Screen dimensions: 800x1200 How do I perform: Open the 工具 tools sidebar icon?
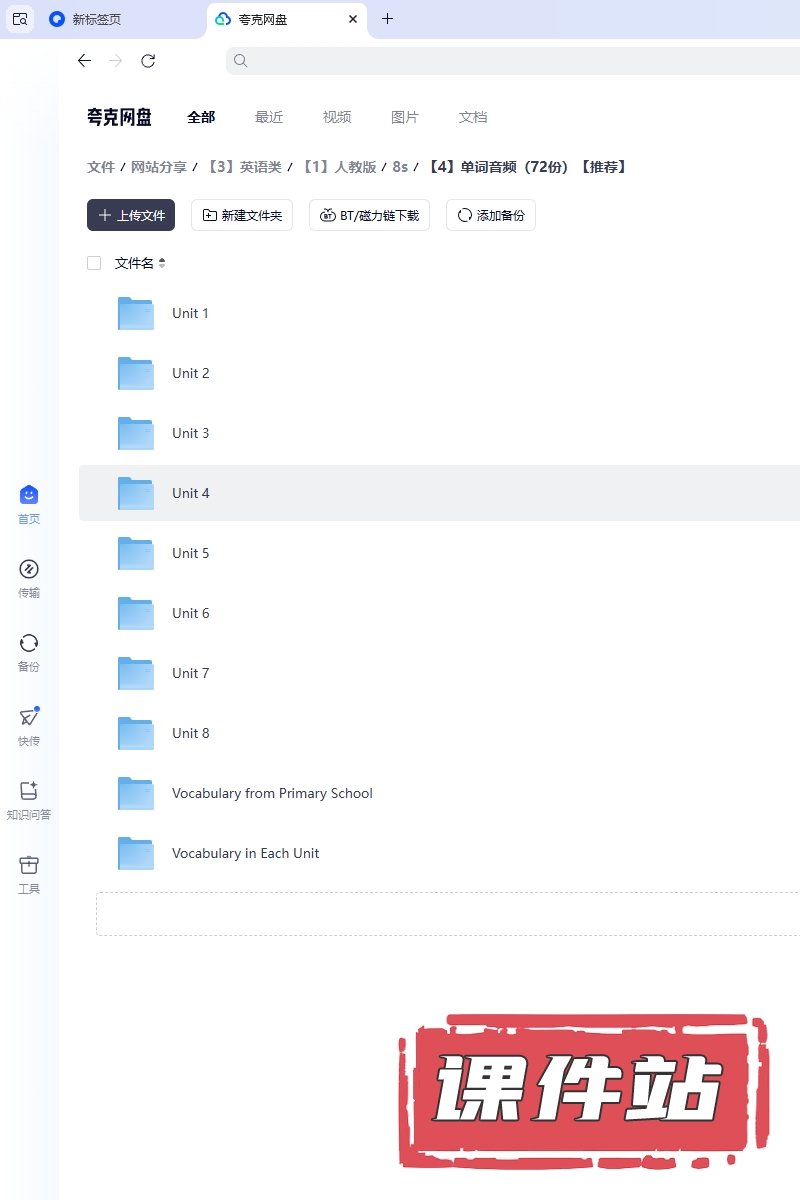coord(29,866)
